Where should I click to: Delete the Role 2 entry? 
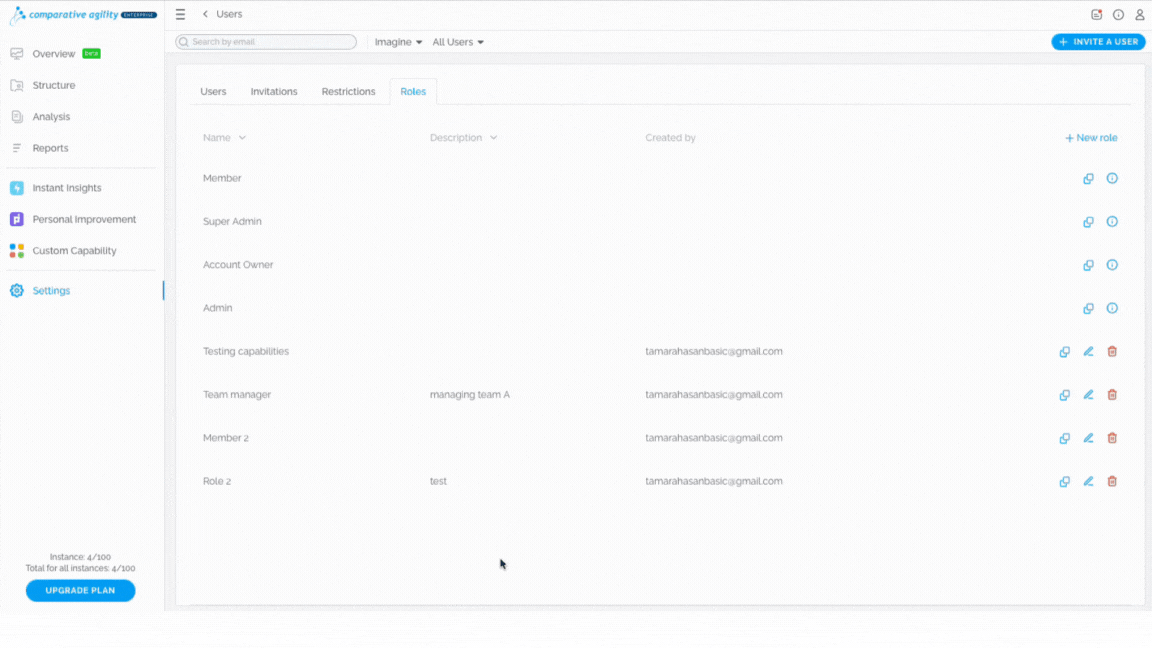coord(1112,481)
